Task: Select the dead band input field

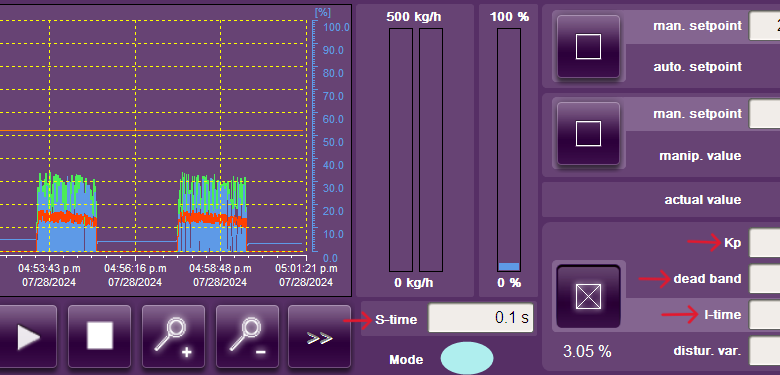Action: [765, 279]
